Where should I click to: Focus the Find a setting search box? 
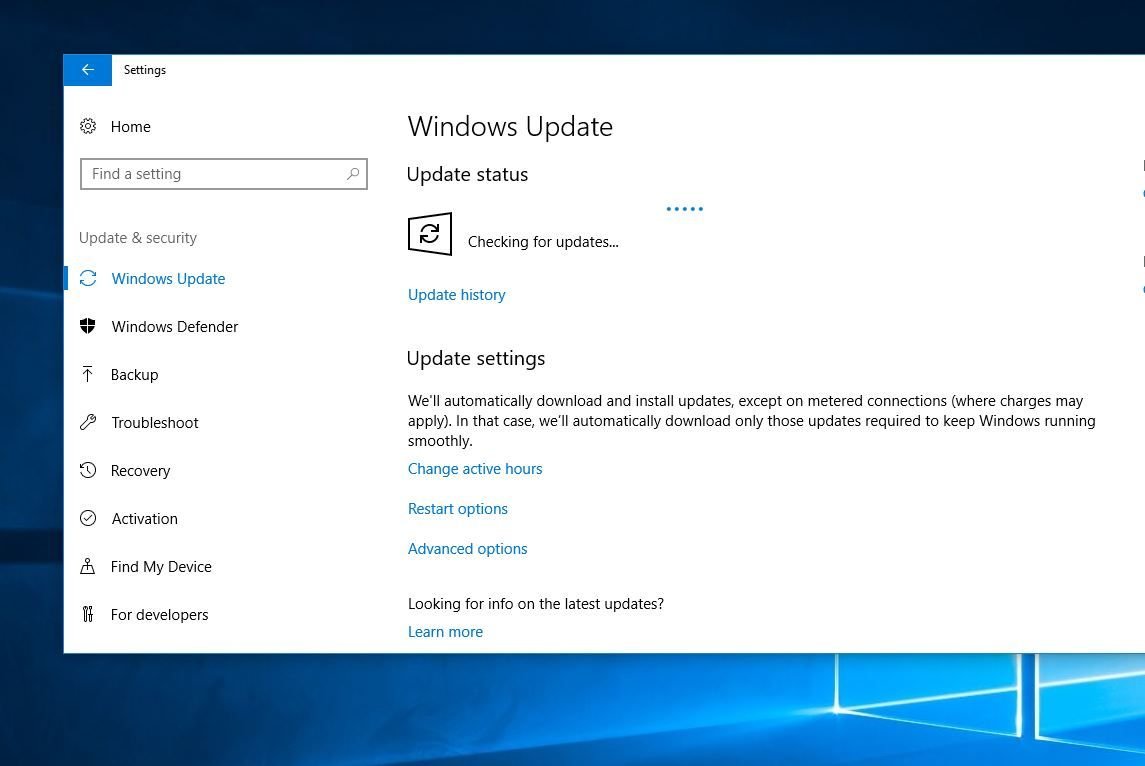223,174
